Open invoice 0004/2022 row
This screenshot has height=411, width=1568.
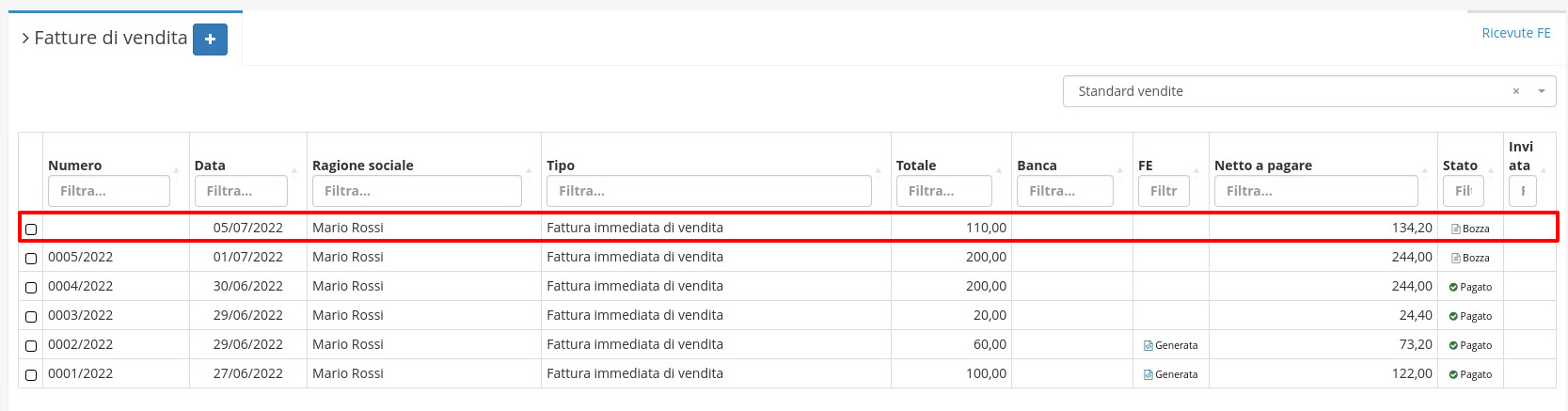81,286
